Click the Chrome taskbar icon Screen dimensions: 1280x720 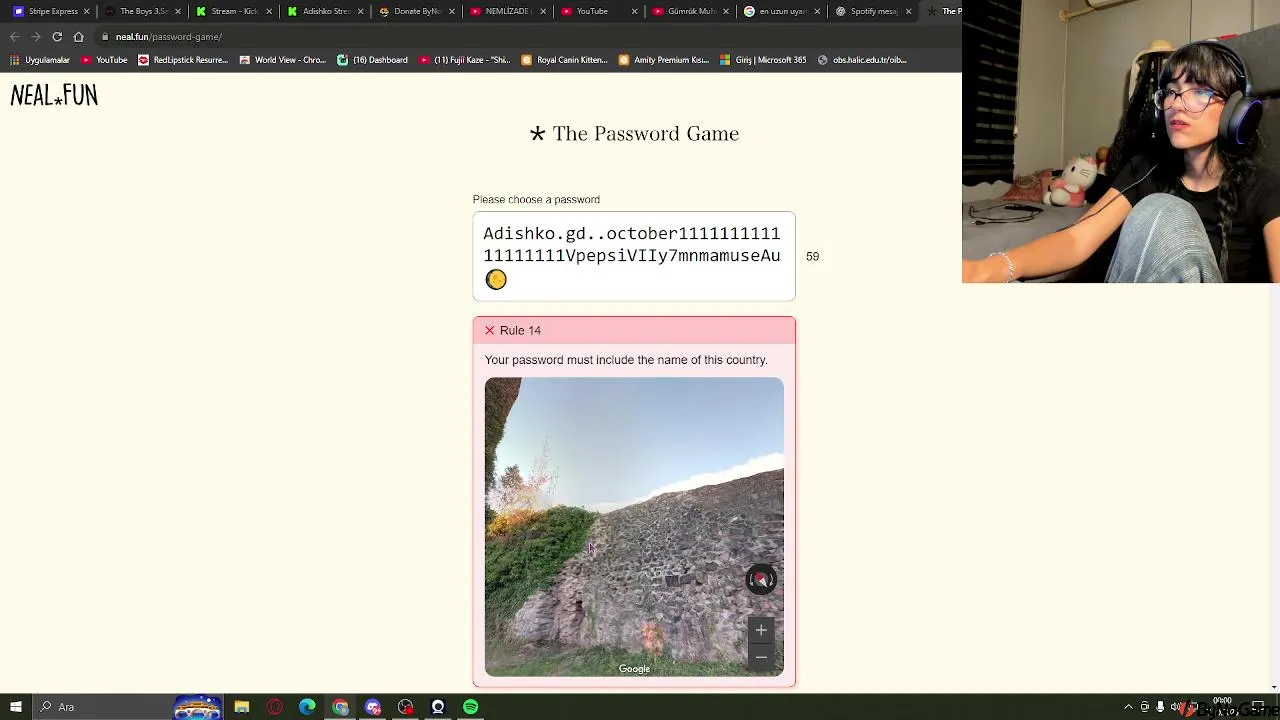pos(340,707)
